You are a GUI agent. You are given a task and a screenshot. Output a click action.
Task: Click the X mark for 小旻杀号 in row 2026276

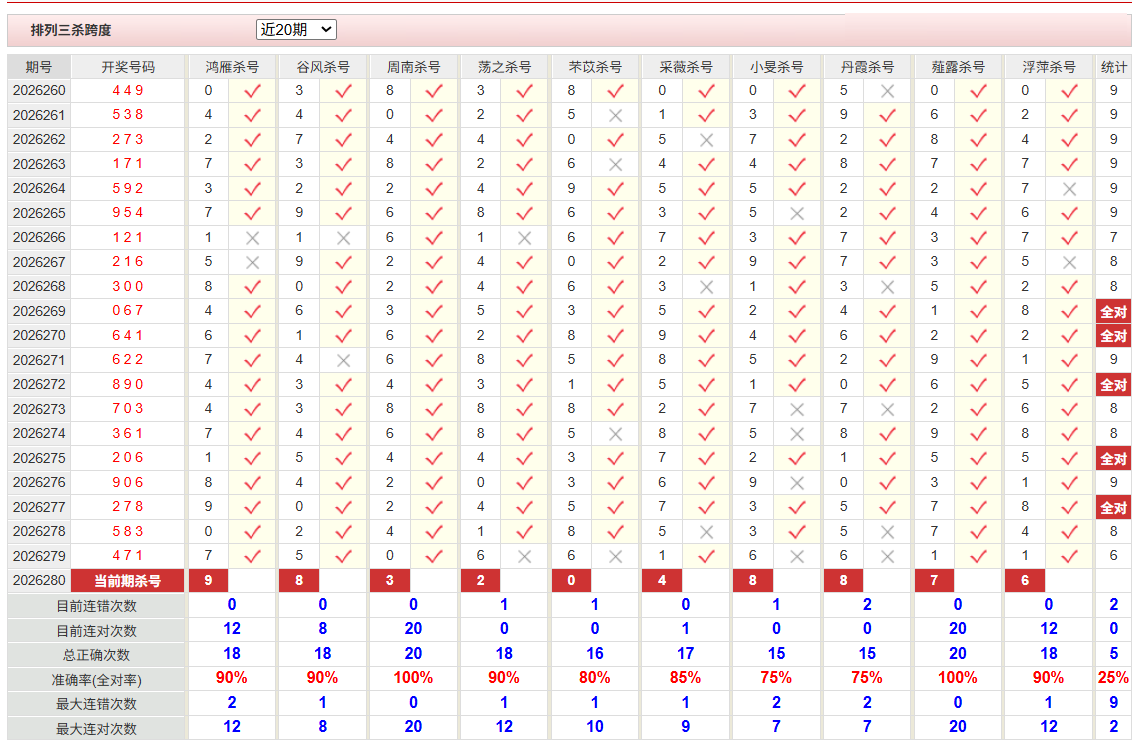pyautogui.click(x=797, y=483)
